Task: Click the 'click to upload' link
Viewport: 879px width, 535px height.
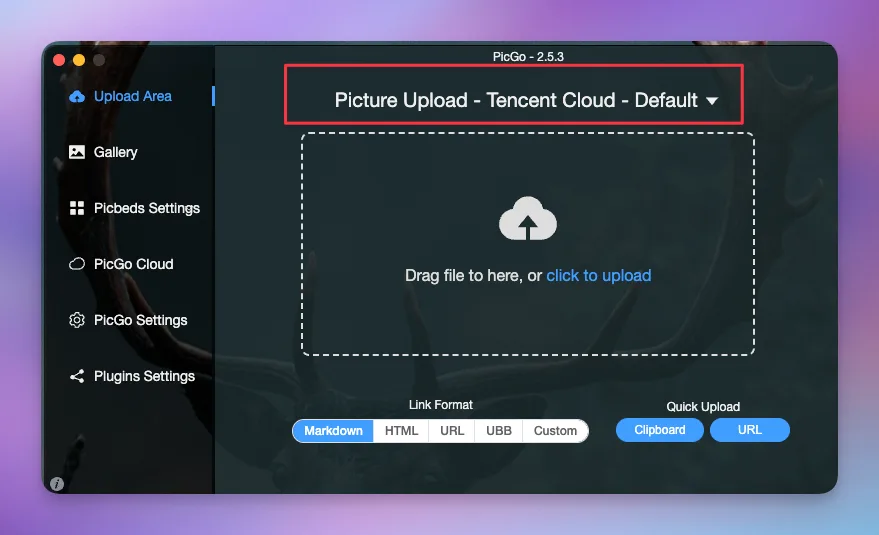Action: click(x=599, y=275)
